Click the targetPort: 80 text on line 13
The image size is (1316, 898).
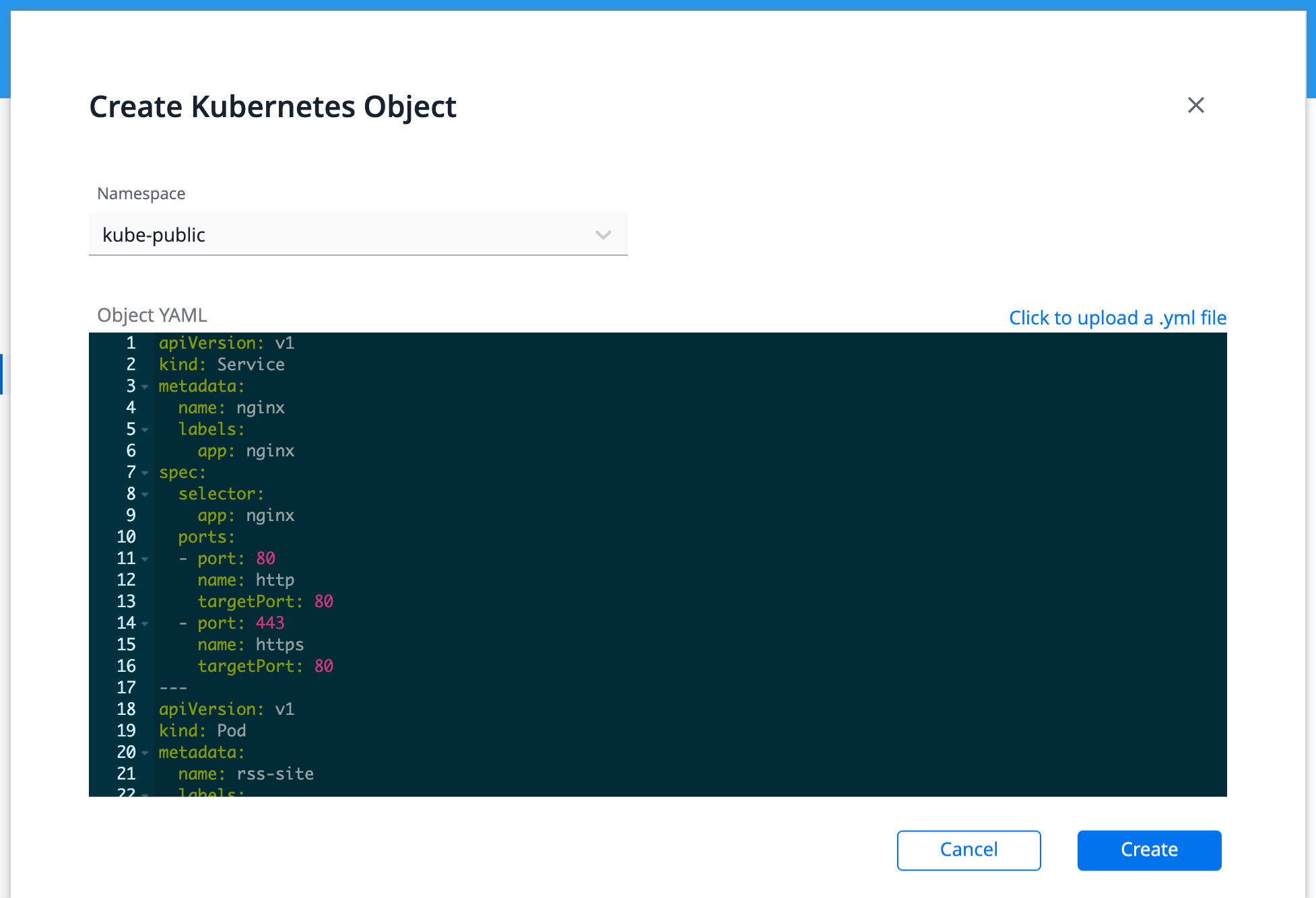tap(265, 602)
